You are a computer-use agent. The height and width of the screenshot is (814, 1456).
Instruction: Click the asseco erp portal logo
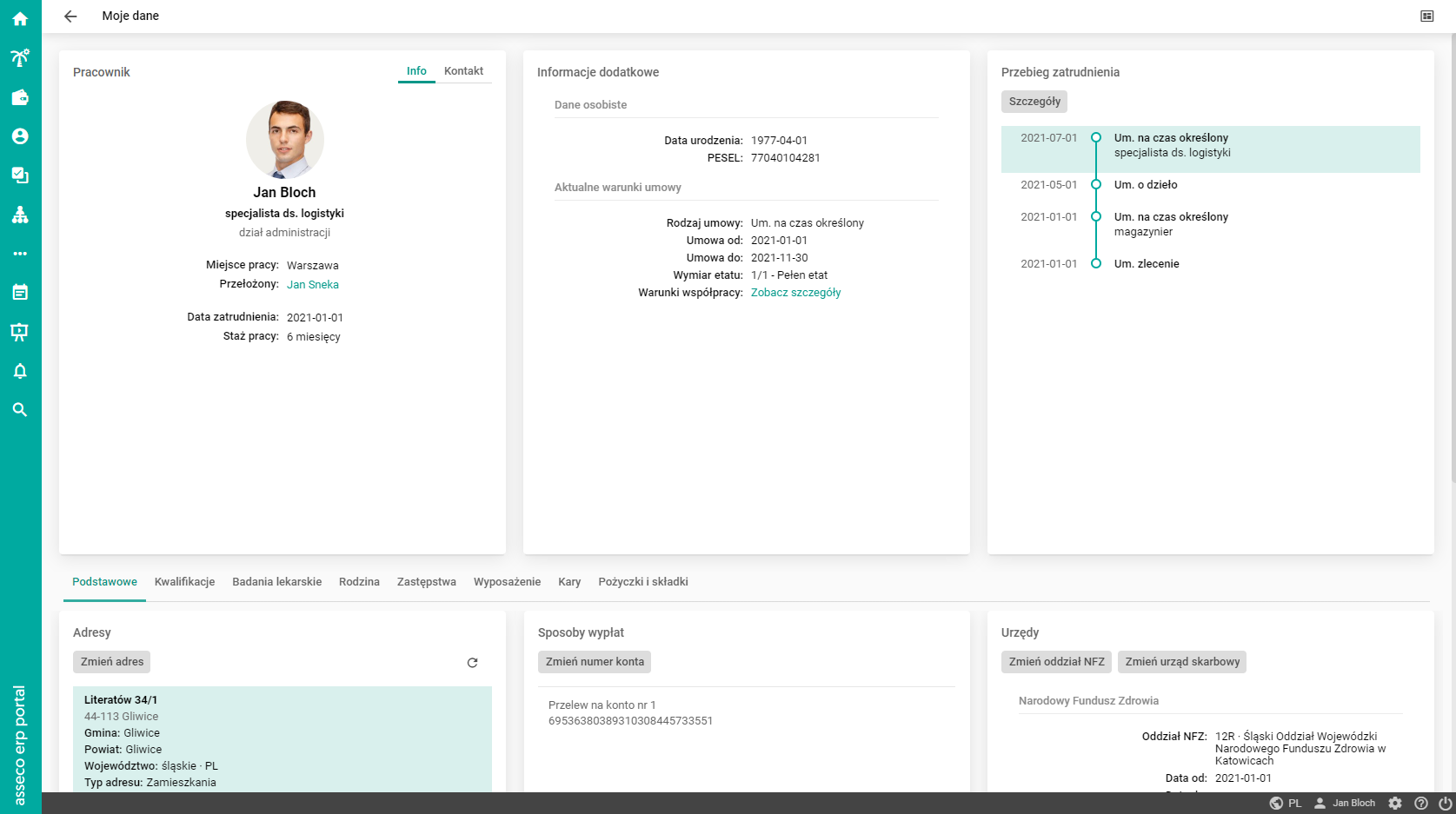tap(19, 745)
